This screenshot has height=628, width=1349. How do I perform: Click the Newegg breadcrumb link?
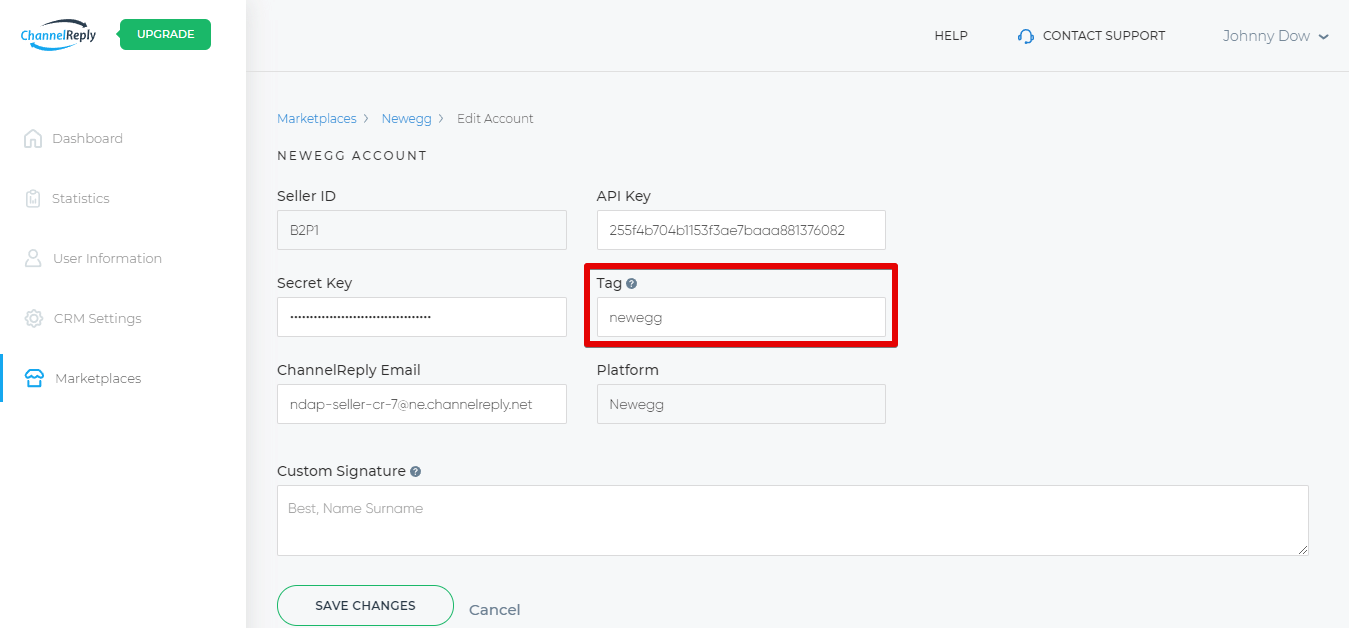tap(406, 118)
